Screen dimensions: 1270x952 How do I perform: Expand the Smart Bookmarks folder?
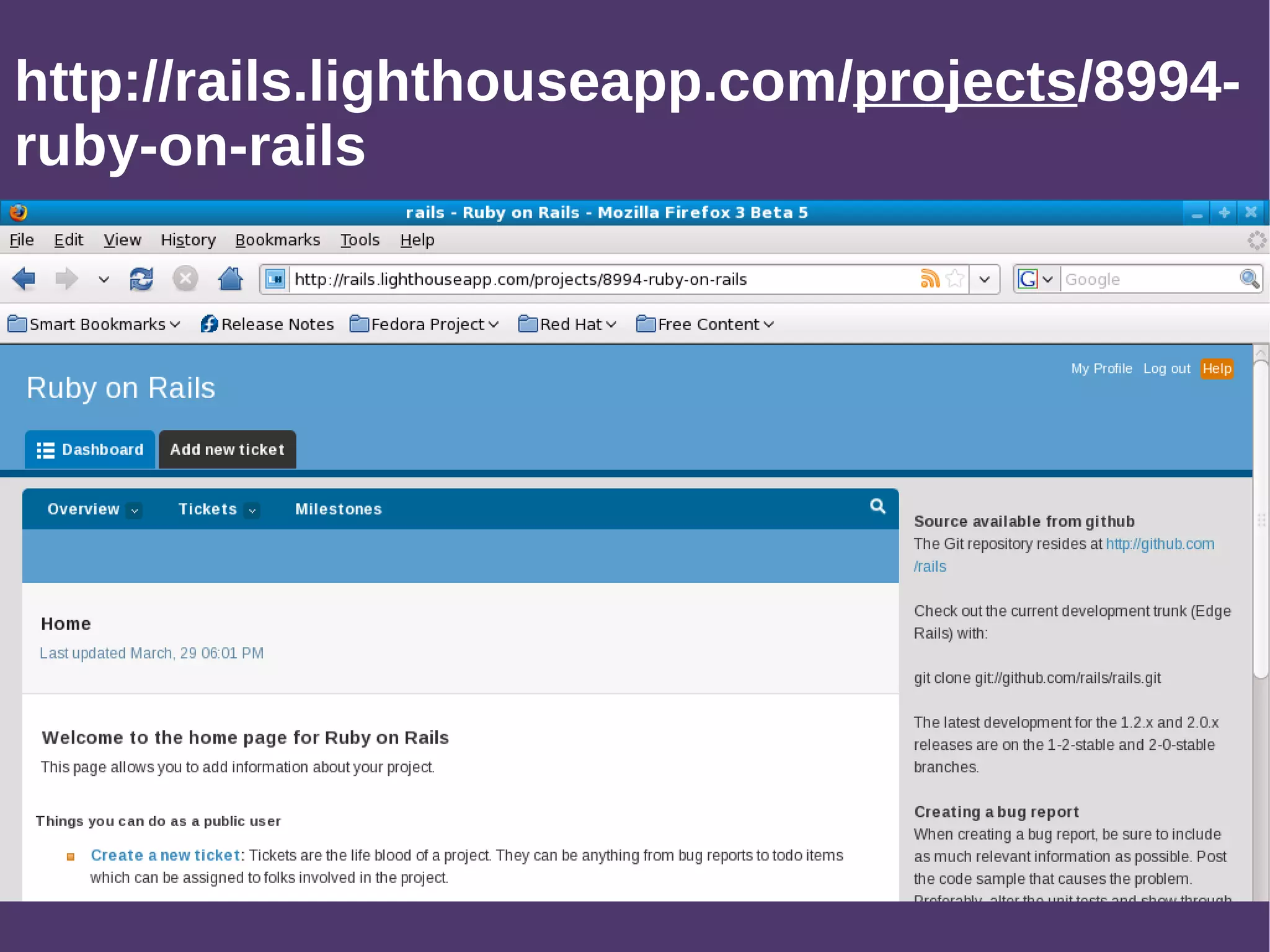[x=94, y=324]
